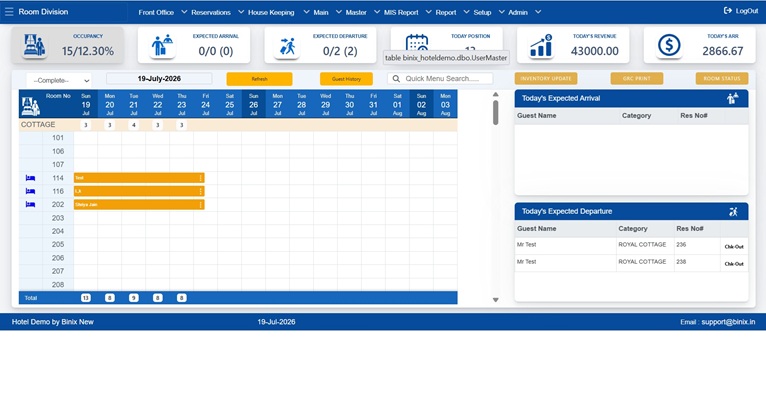Viewport: 766px width, 409px height.
Task: Click the revenue value 43000.00
Action: (x=595, y=51)
